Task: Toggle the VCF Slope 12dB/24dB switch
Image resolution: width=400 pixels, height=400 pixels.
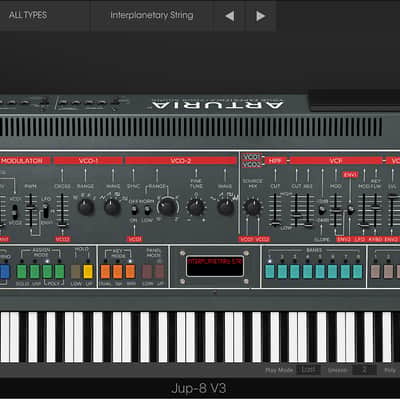Action: coord(322,210)
